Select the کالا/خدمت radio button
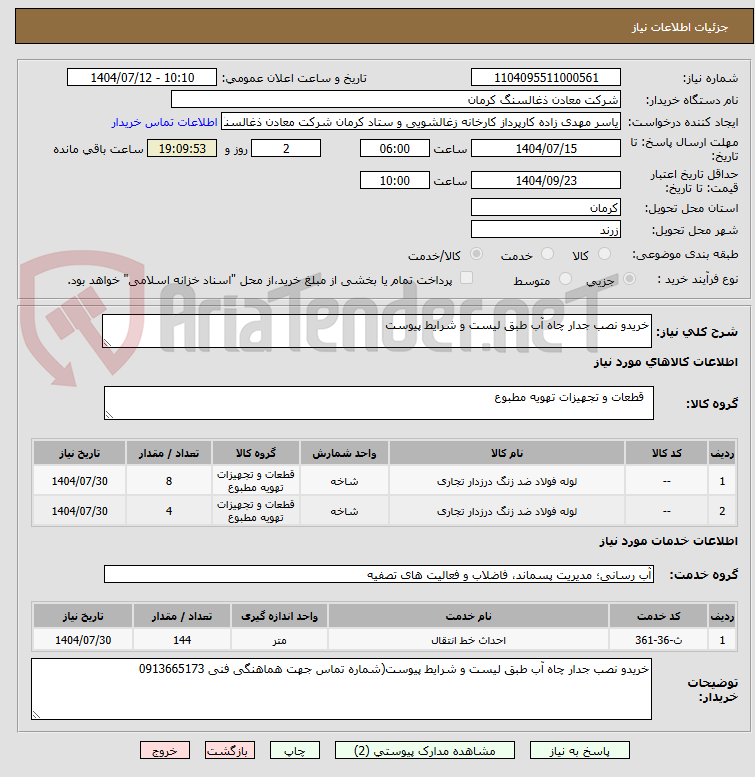This screenshot has height=777, width=755. click(477, 254)
